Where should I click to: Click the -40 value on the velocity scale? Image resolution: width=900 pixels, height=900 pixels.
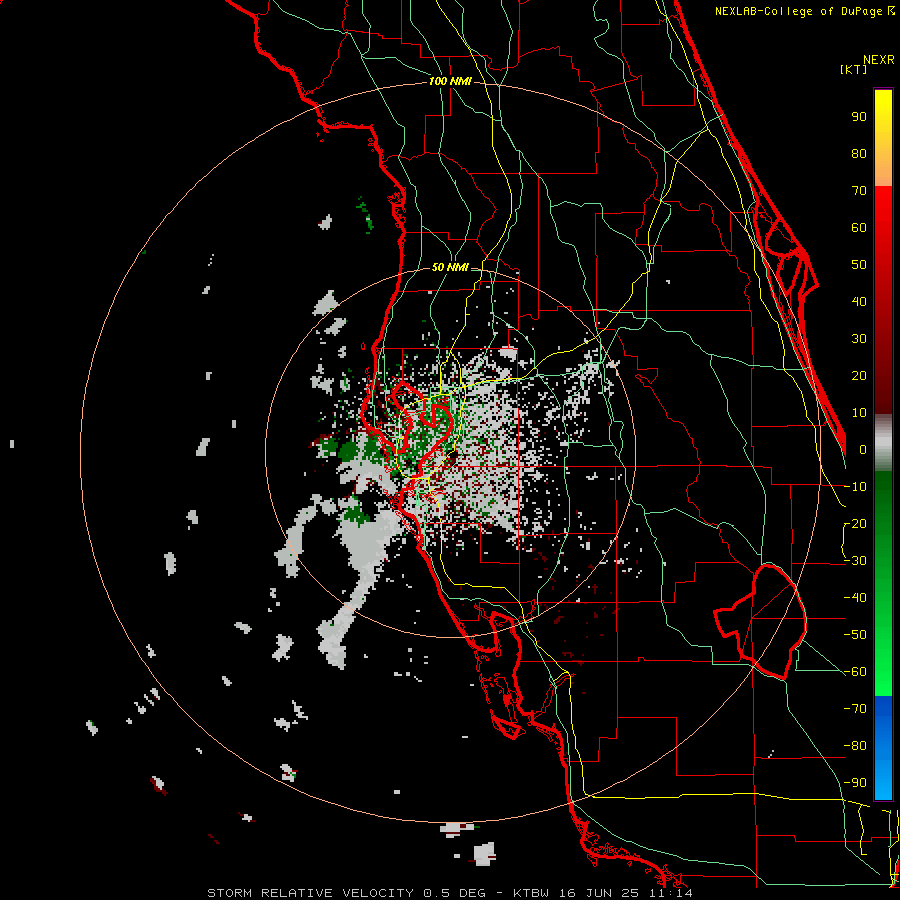point(855,598)
